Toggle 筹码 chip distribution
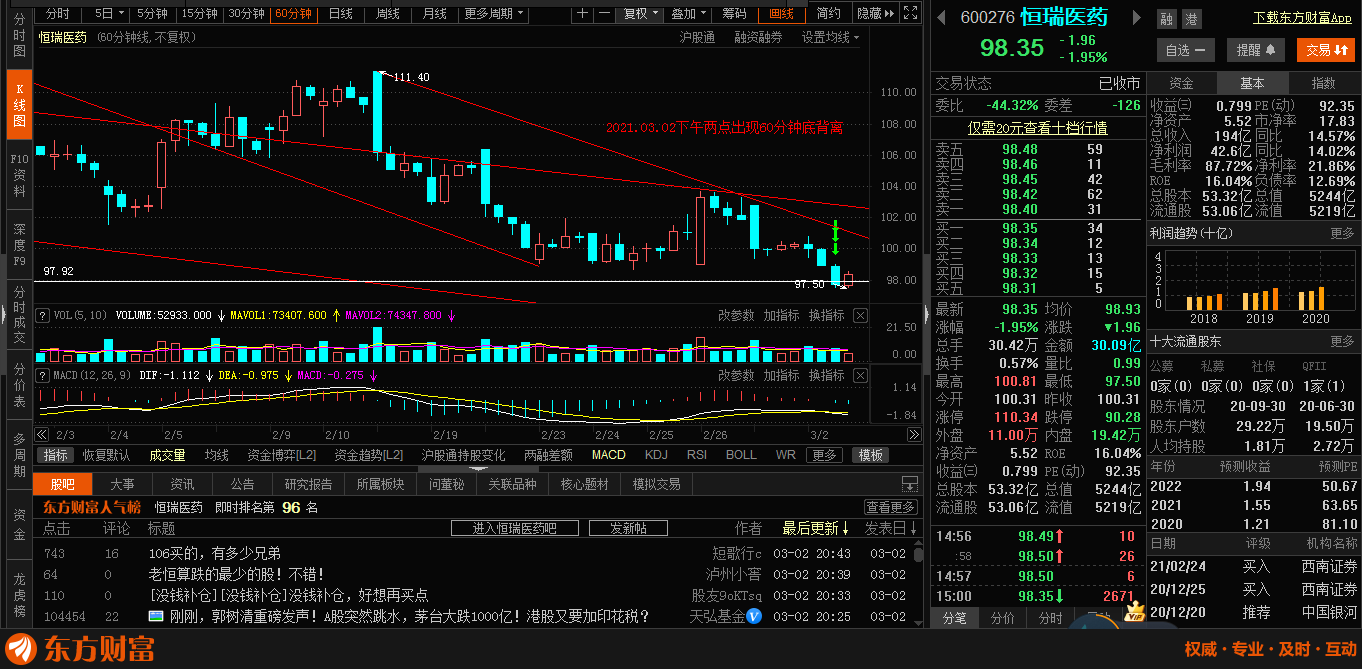 [x=734, y=13]
